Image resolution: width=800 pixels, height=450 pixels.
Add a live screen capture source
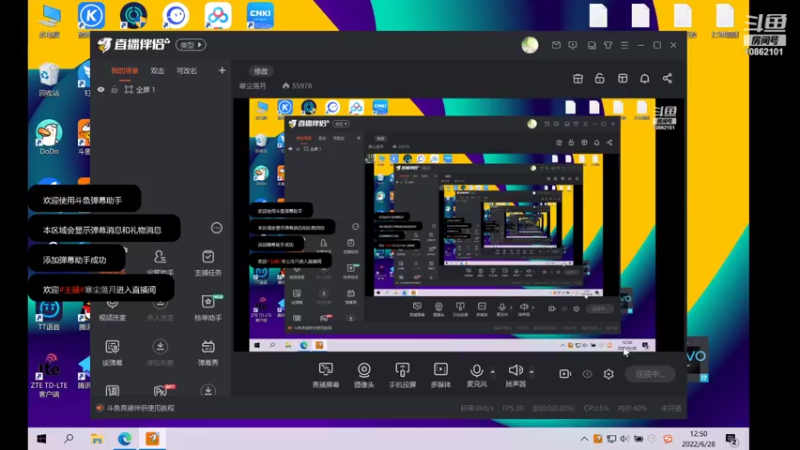(326, 375)
